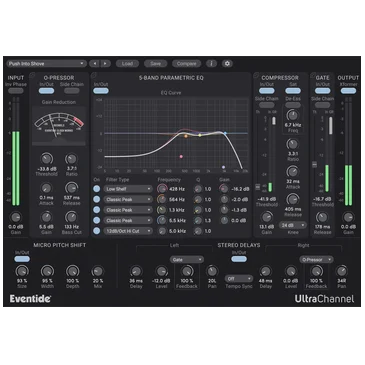Click the O-Pressor Ratio knob
Screen dimensions: 365x365
pos(71,159)
